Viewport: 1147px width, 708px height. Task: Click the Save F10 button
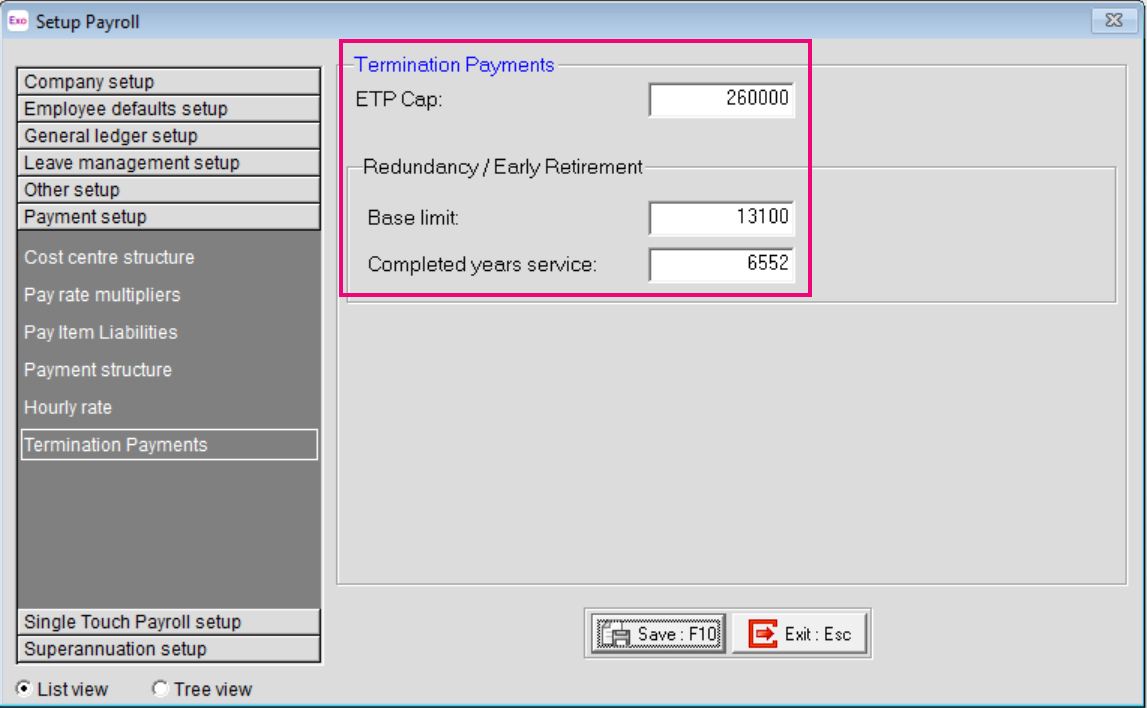(657, 633)
